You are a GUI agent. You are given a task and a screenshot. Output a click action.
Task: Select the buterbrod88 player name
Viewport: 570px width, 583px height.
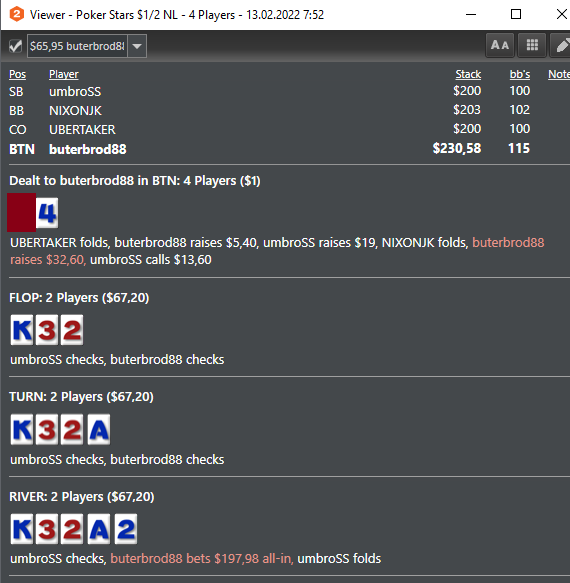[88, 149]
